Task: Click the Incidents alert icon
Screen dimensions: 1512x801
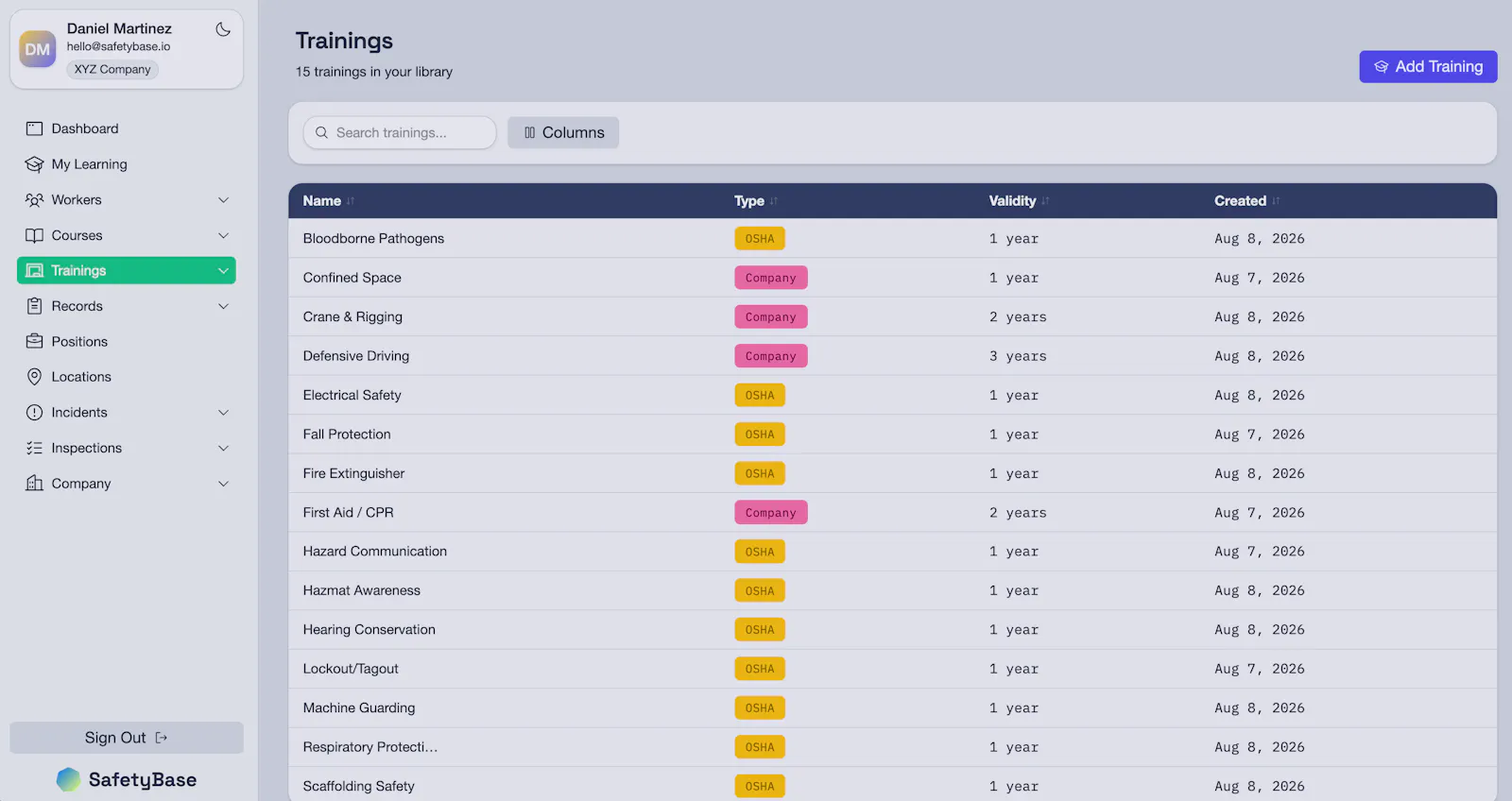Action: 35,413
